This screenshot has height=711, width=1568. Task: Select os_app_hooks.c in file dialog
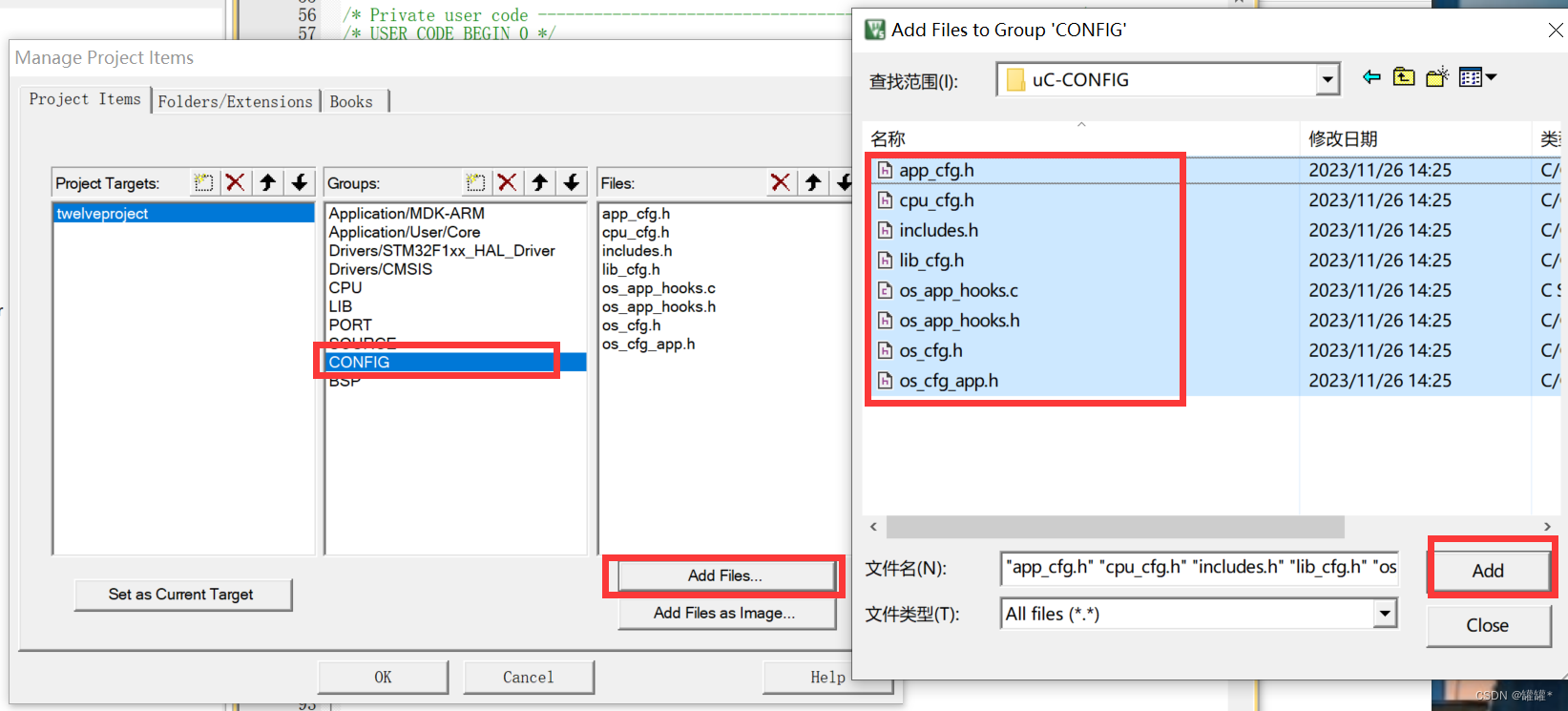pos(958,291)
